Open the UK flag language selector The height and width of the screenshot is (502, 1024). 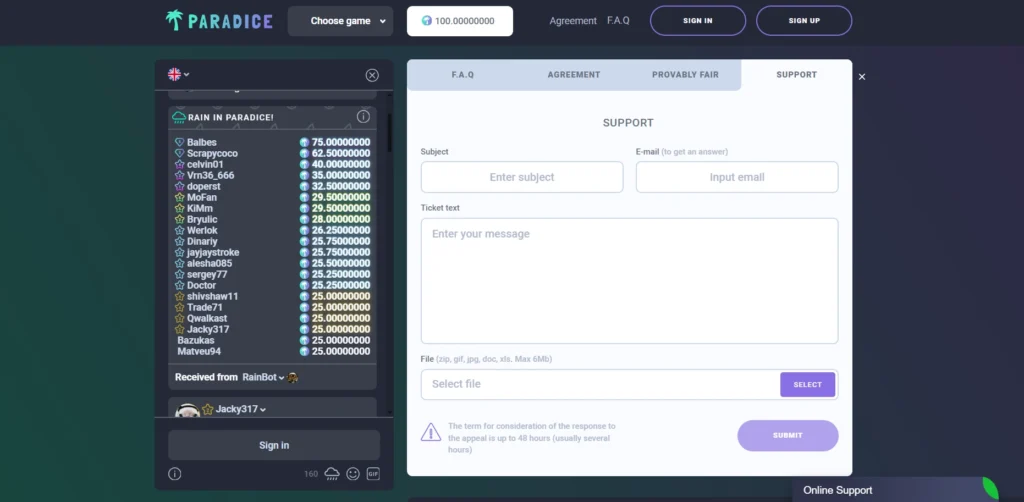click(179, 74)
